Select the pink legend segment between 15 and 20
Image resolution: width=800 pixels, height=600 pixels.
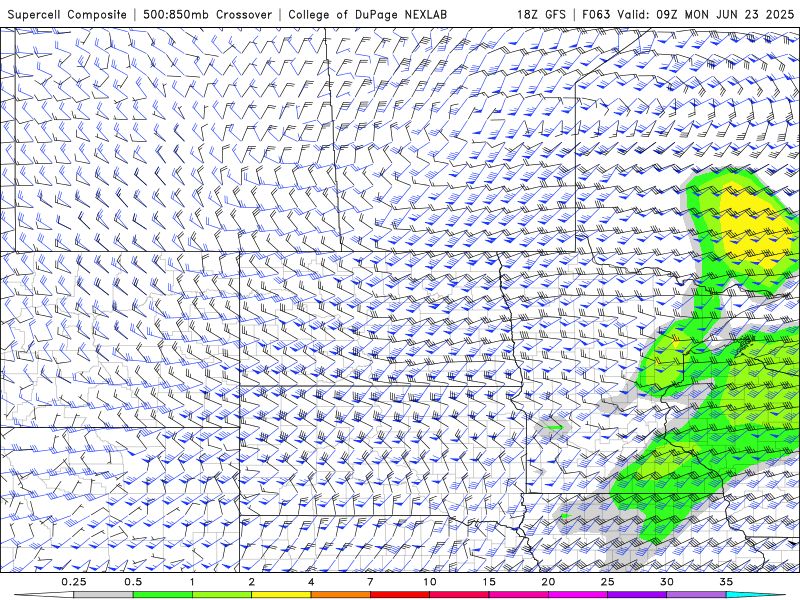518,595
